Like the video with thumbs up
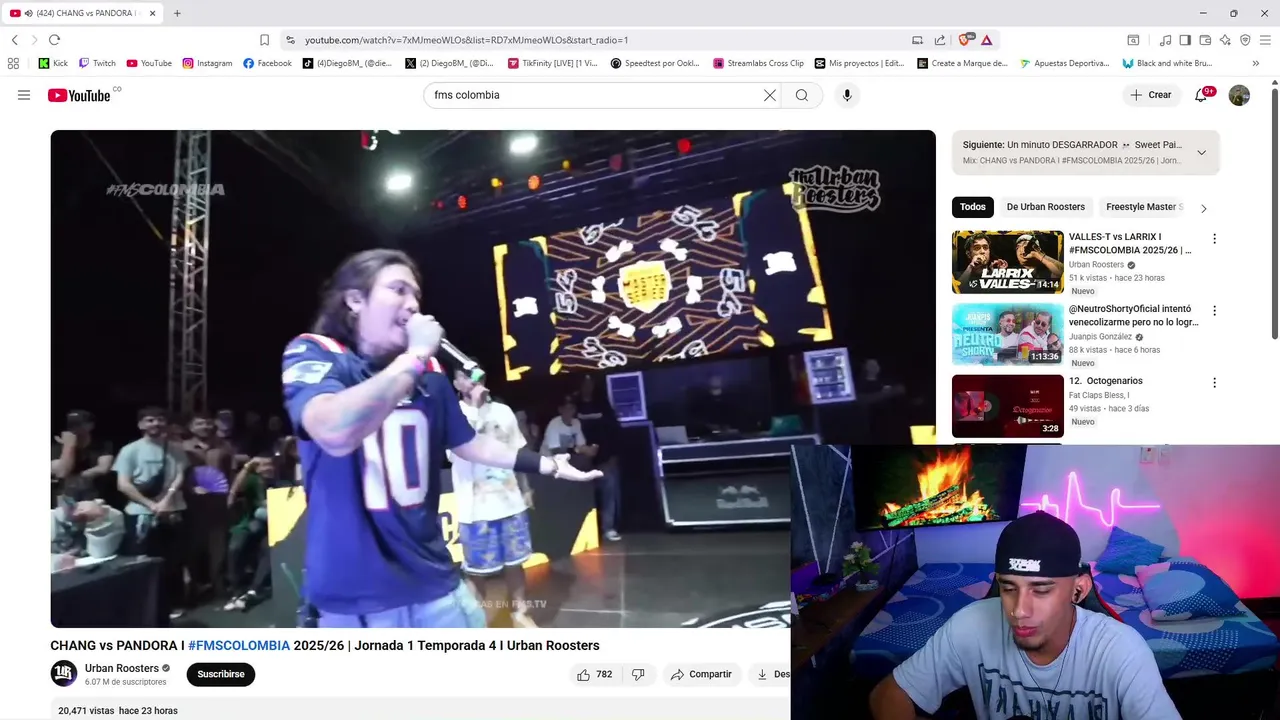 tap(594, 674)
